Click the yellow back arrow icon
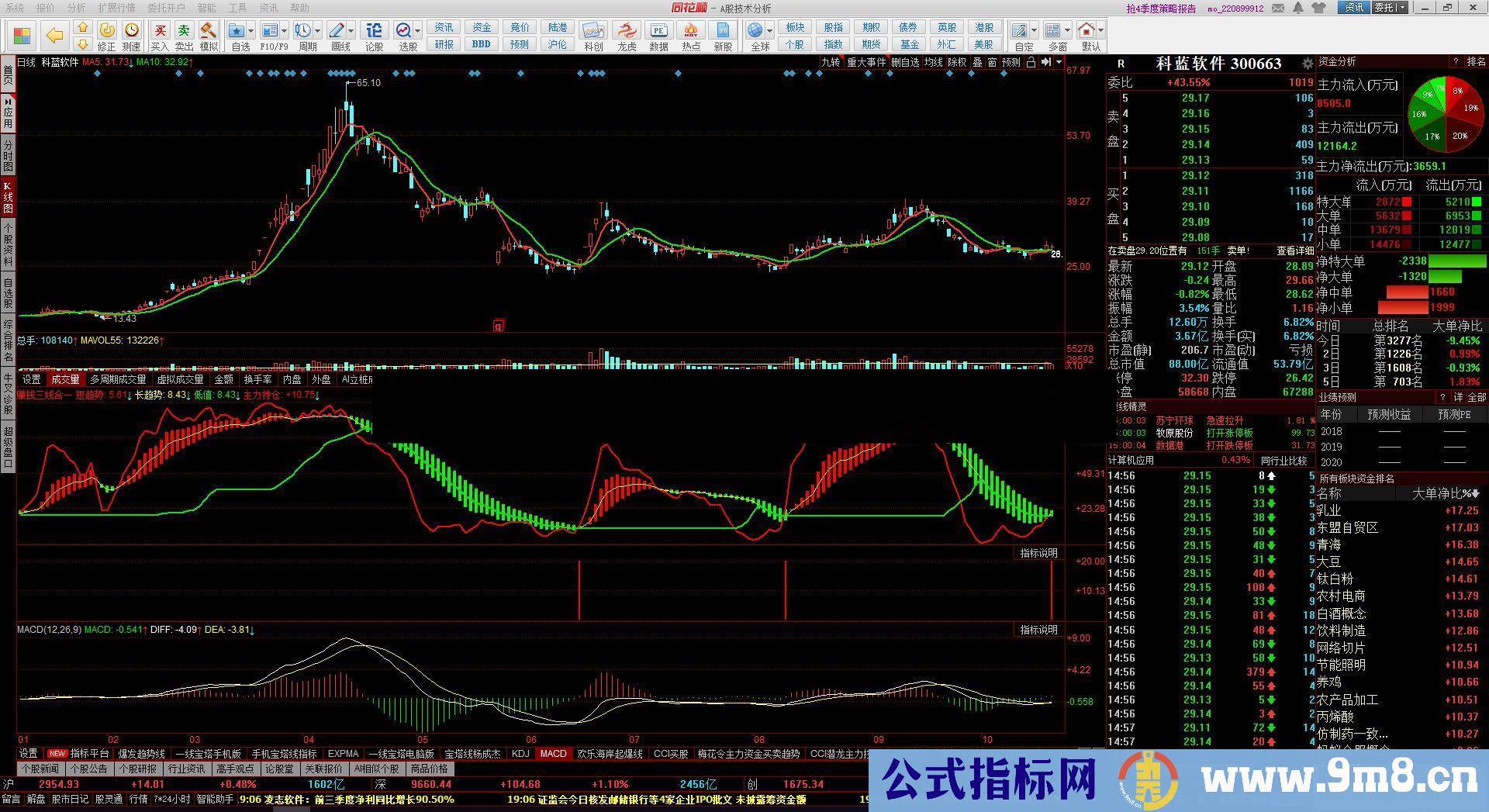Screen dimensions: 1489x812 coord(54,36)
